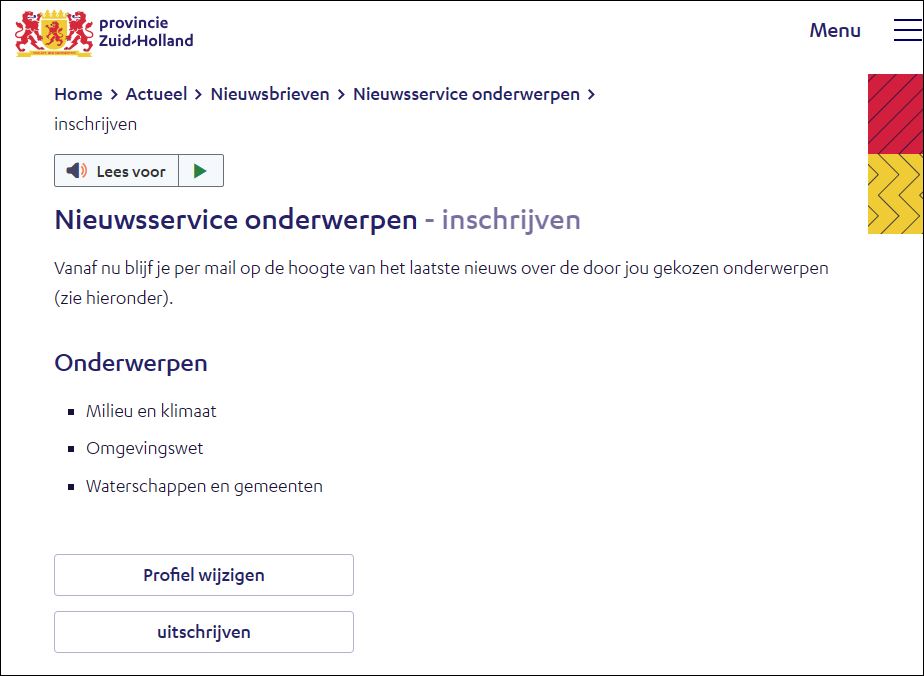
Task: Select the Milieu en klimaat list item
Action: pyautogui.click(x=151, y=411)
